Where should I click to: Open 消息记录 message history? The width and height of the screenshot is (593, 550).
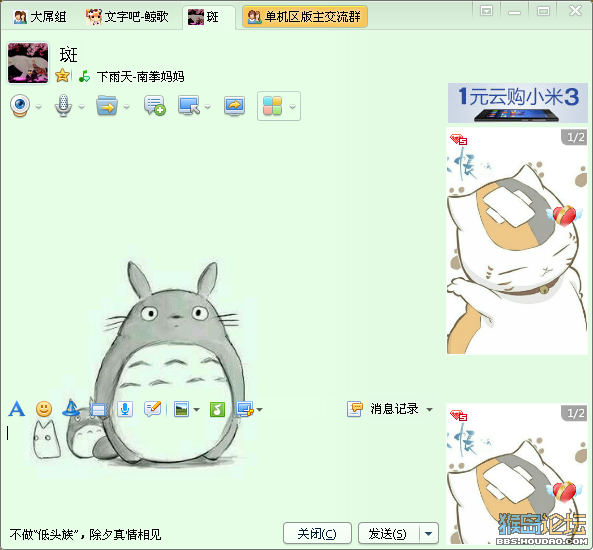394,409
